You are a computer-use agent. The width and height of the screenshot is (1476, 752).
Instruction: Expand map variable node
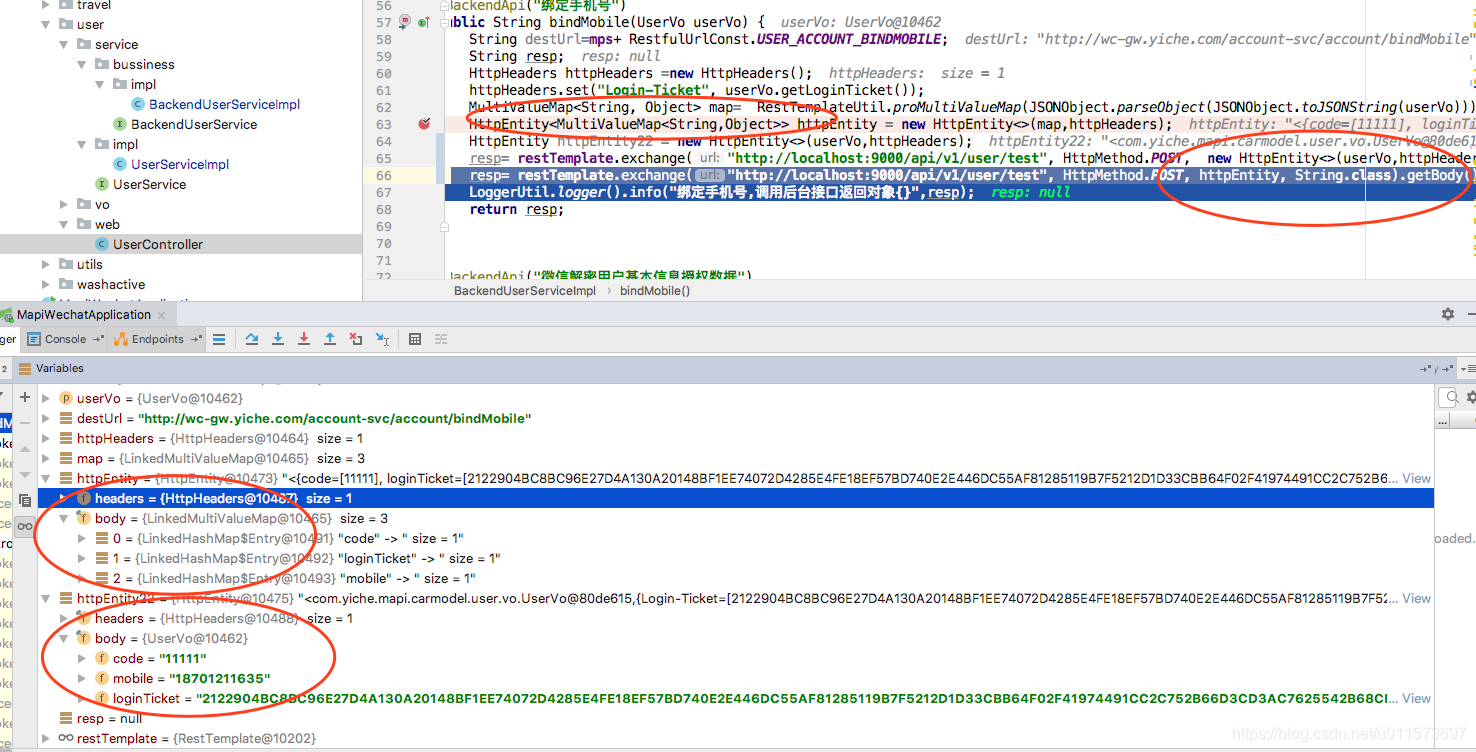tap(46, 458)
